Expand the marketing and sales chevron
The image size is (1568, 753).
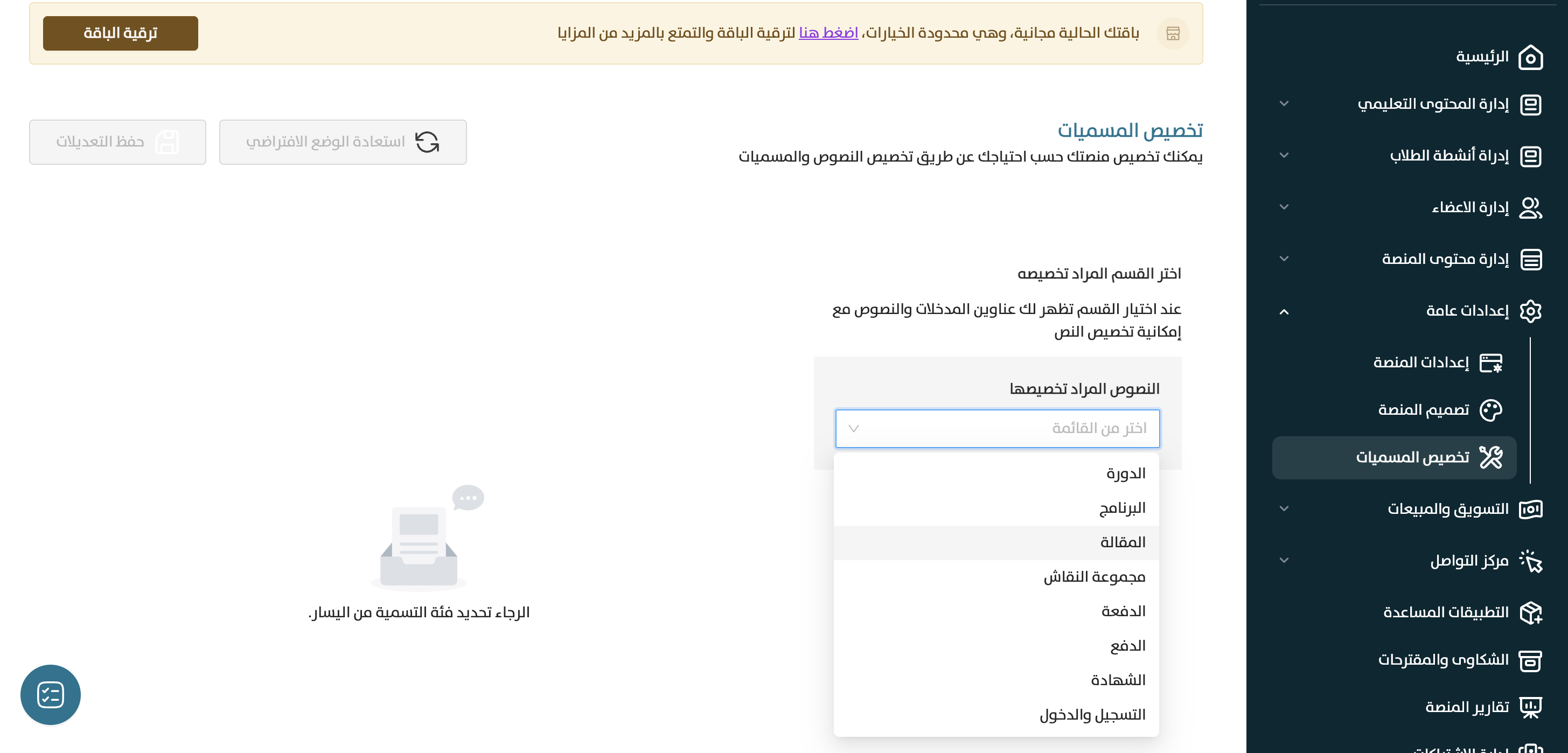tap(1284, 509)
